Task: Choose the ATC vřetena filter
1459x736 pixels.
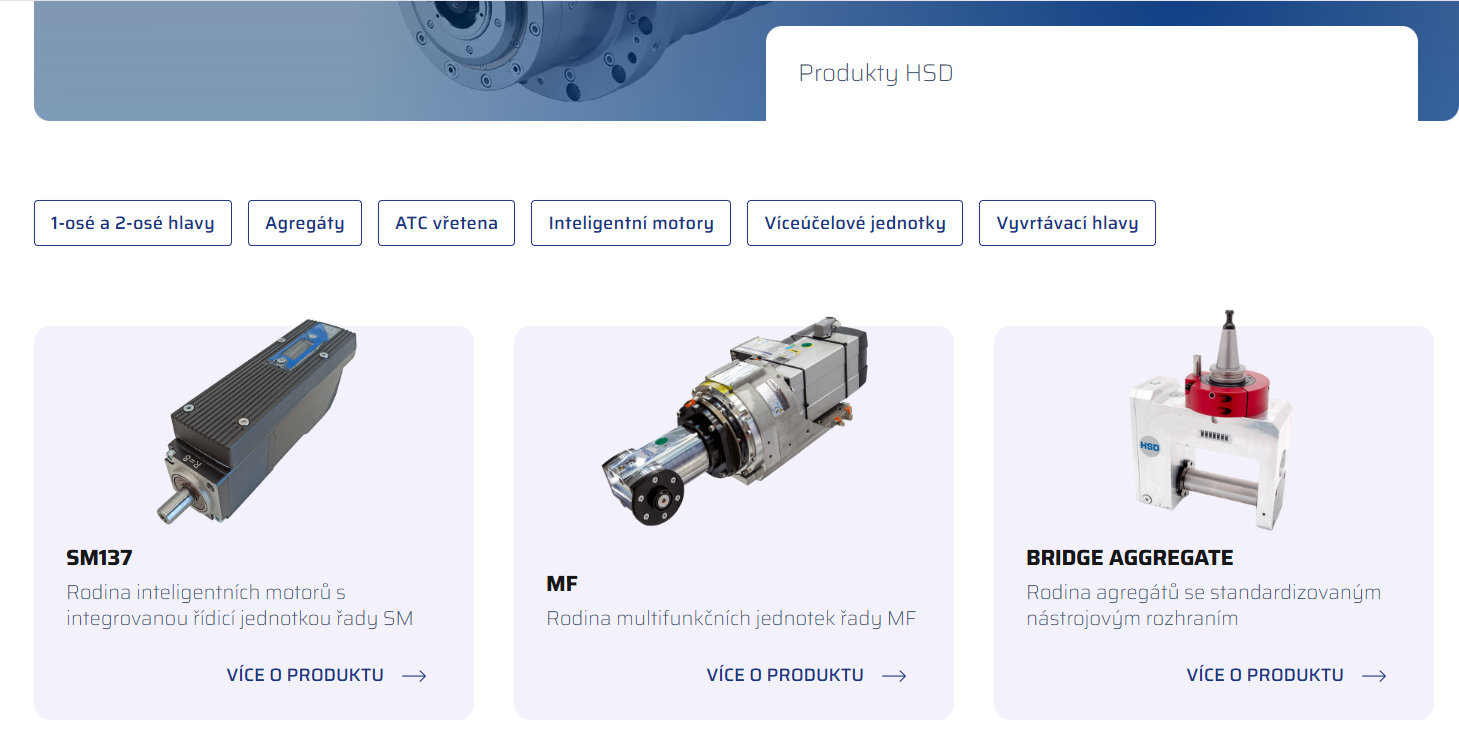Action: [x=446, y=223]
